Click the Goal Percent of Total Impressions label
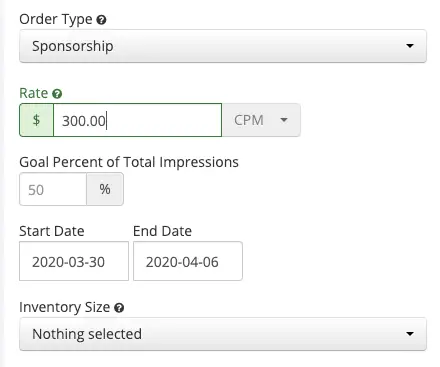Viewport: 440px width, 367px height. point(129,162)
